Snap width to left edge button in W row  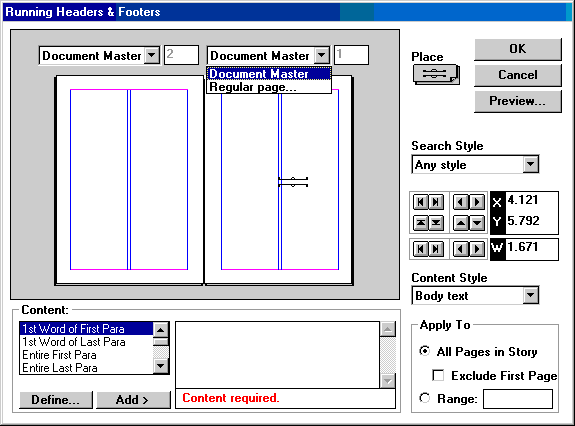pyautogui.click(x=420, y=249)
